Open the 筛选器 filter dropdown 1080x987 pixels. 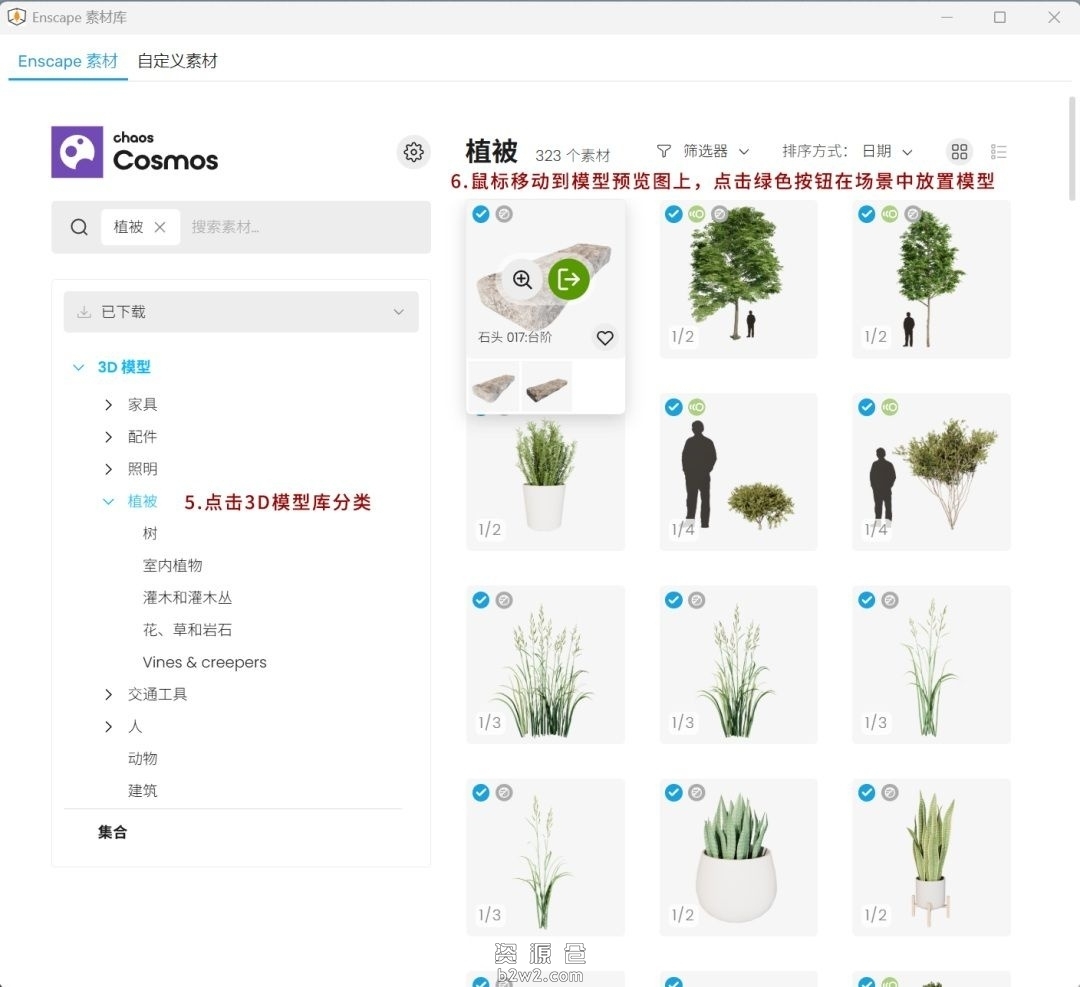point(703,151)
